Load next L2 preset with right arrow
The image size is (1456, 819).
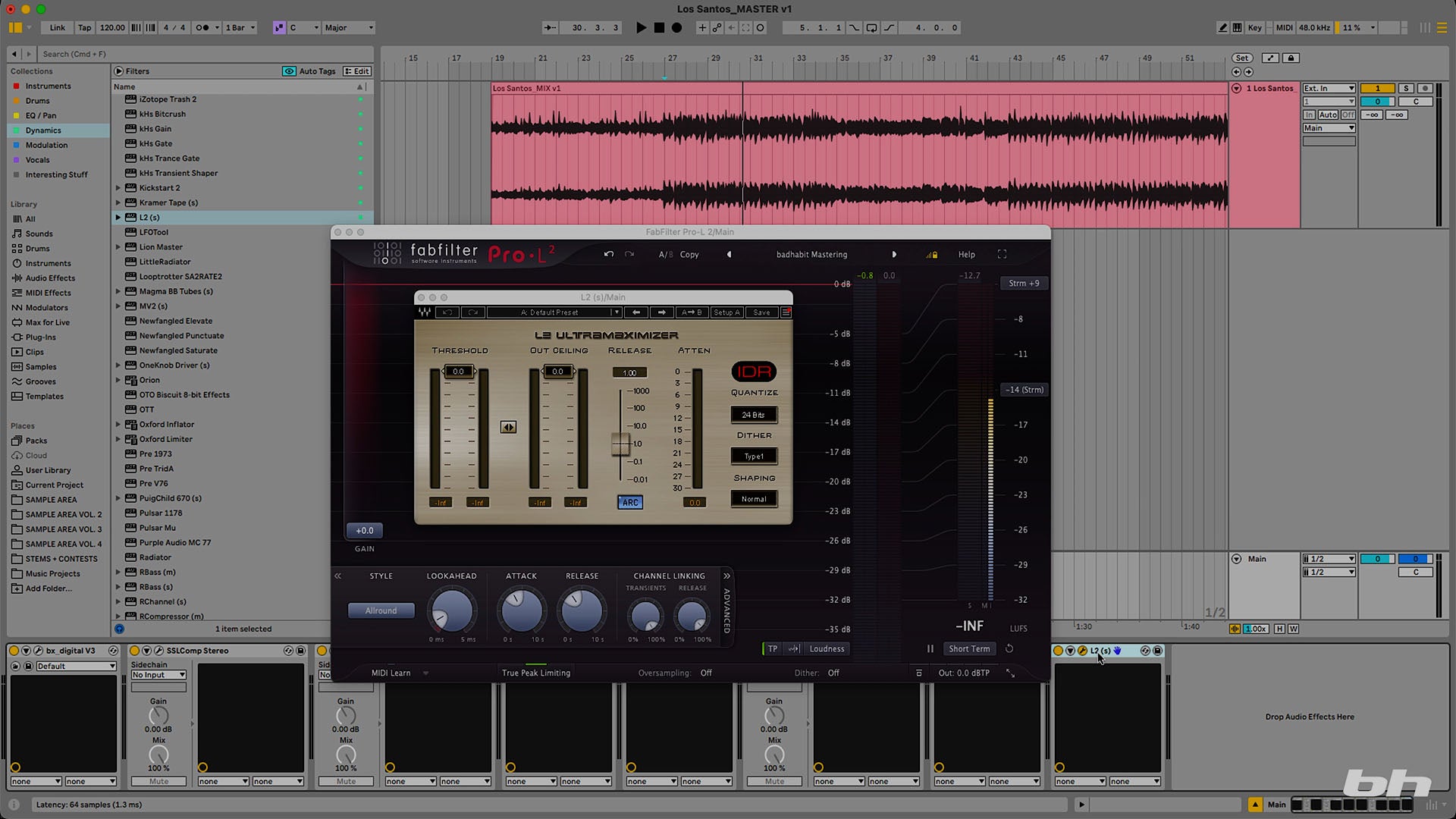click(661, 312)
